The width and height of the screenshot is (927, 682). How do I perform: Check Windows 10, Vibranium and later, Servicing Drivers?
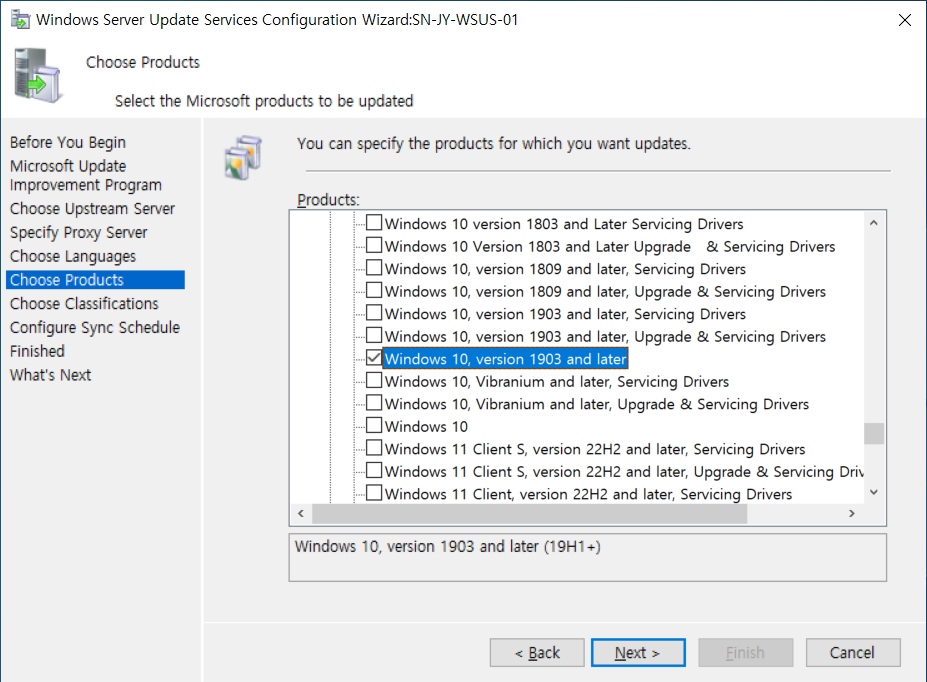pos(374,381)
